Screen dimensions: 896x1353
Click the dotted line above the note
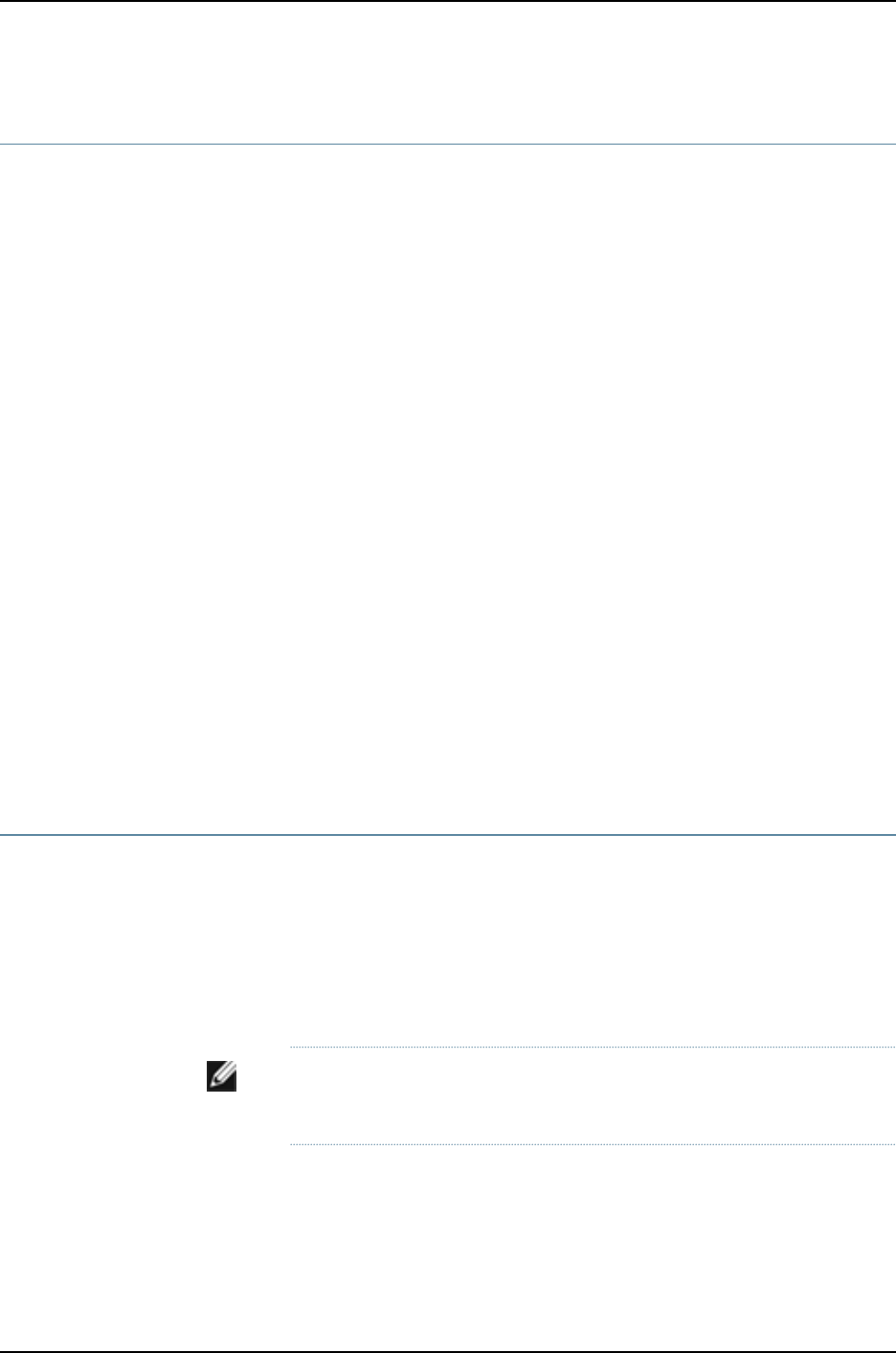click(591, 1048)
